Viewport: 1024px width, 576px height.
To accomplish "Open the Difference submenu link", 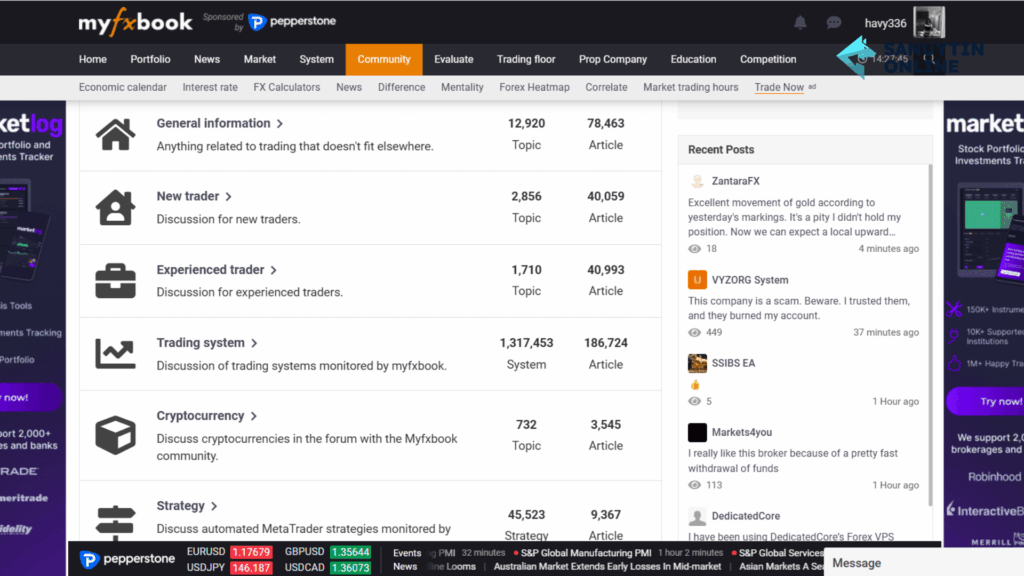I will 402,88.
